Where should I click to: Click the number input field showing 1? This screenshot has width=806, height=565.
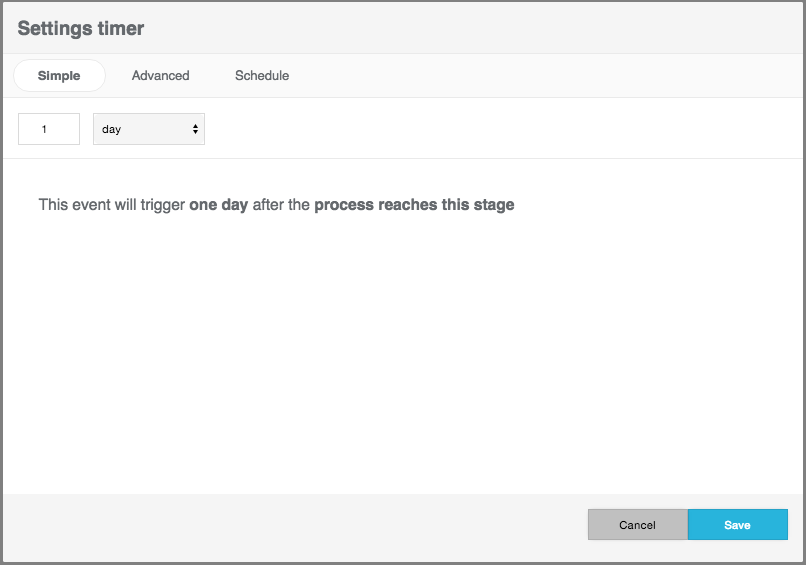pos(49,129)
